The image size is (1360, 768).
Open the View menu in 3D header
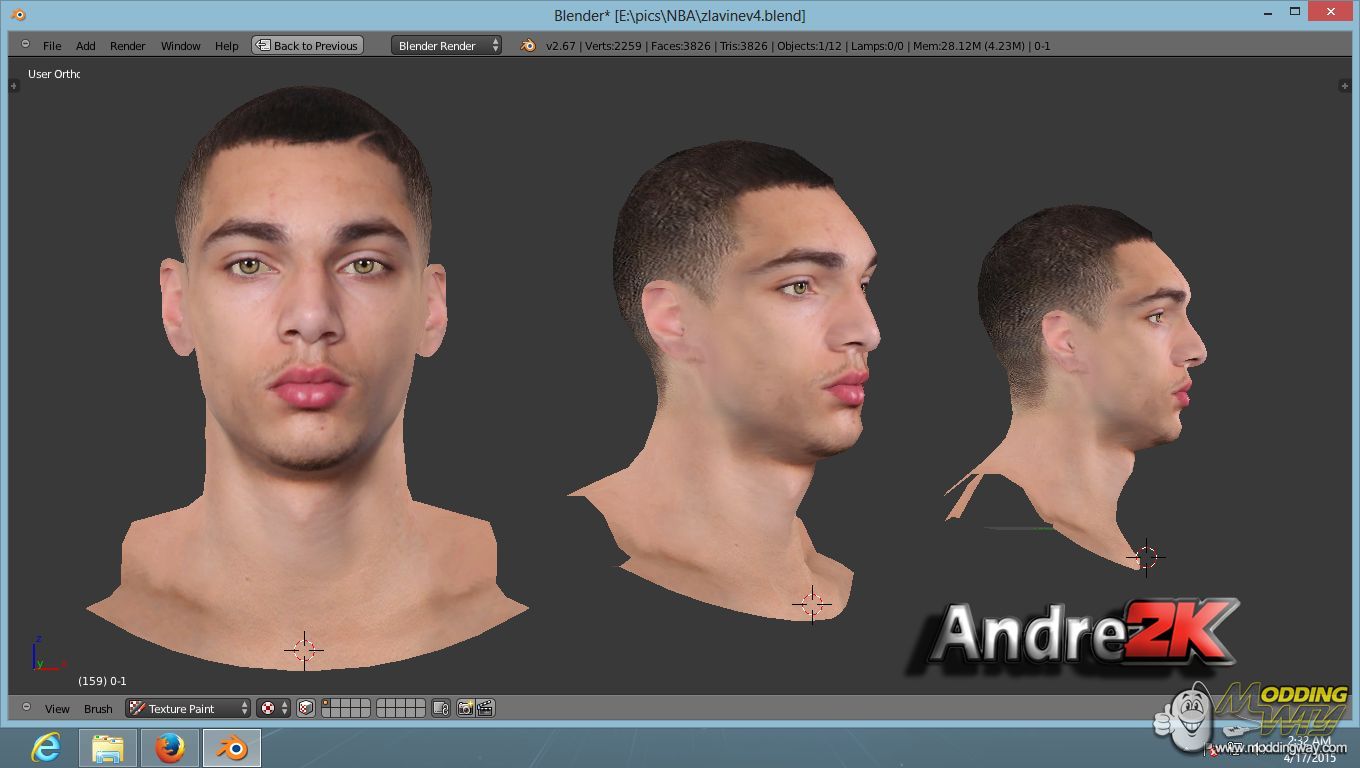tap(57, 709)
